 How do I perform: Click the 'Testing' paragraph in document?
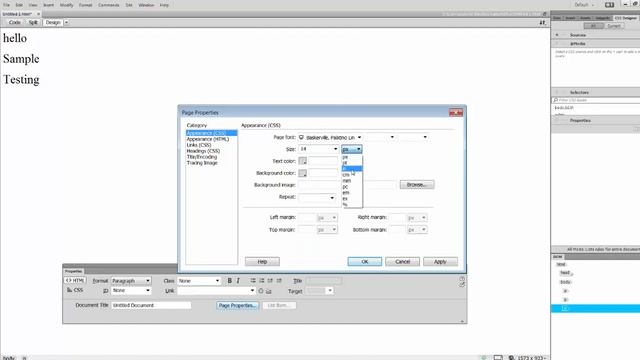(21, 80)
